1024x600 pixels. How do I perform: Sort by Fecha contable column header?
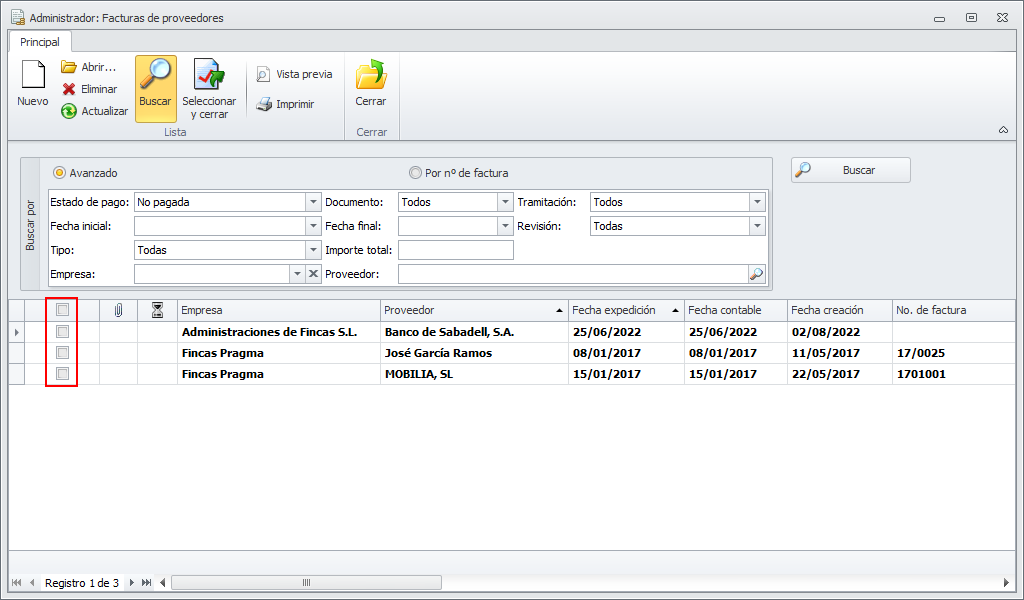(x=735, y=310)
